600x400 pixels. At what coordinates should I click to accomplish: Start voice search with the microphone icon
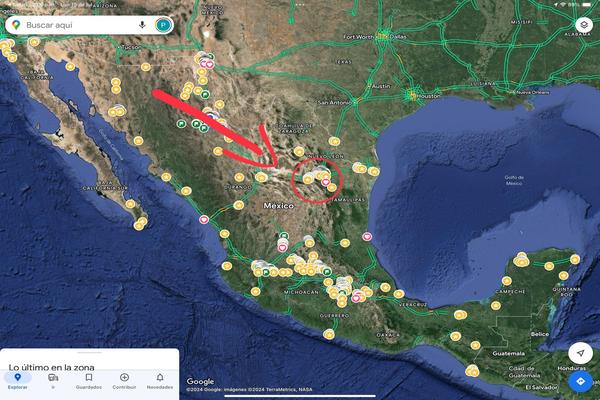[143, 24]
